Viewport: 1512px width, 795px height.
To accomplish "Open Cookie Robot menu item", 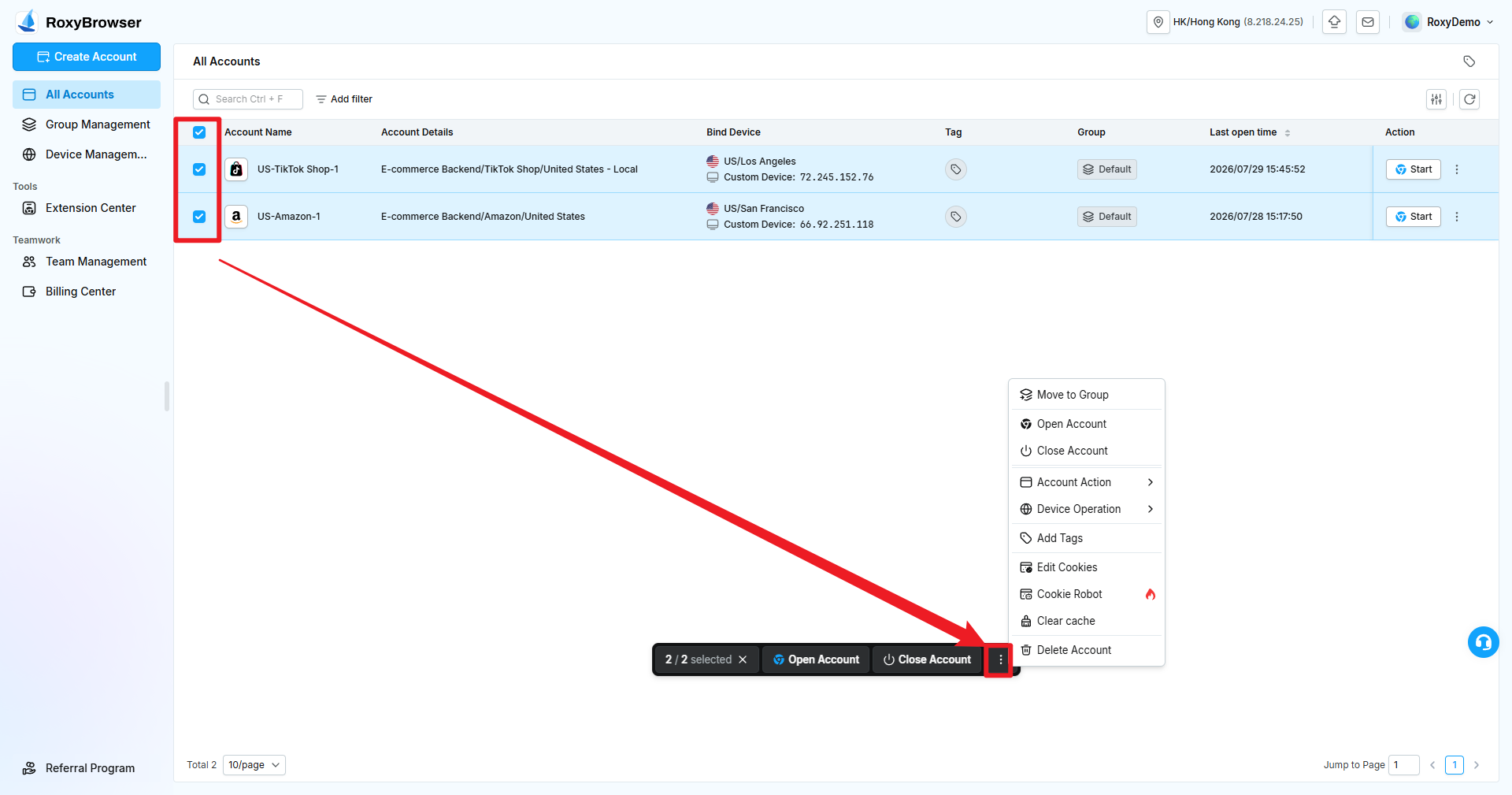I will point(1087,594).
